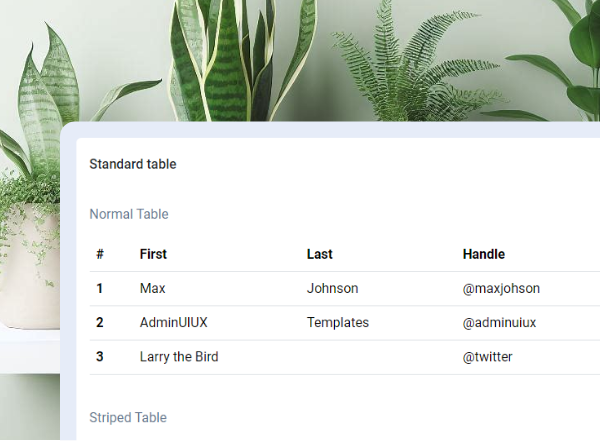The width and height of the screenshot is (600, 441).
Task: Click the "First" column header
Action: point(153,255)
